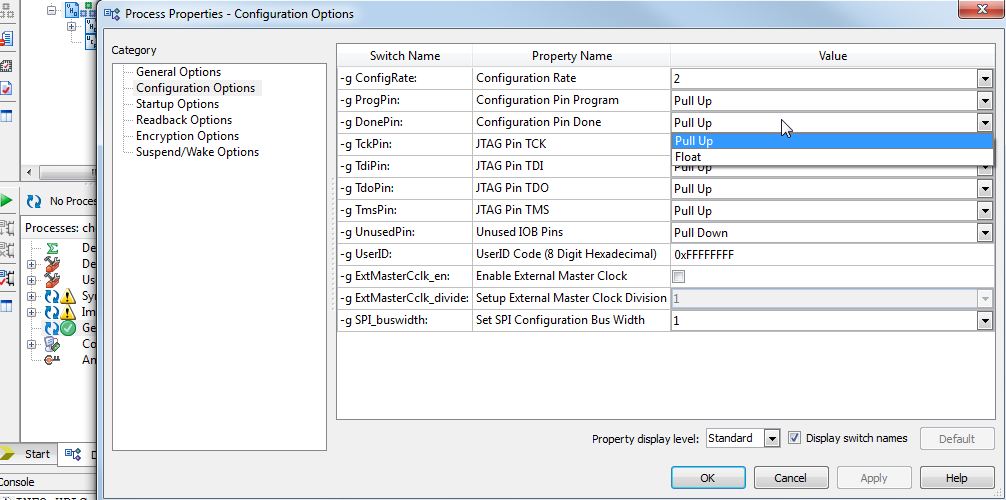Image resolution: width=1006 pixels, height=500 pixels.
Task: Select Startup Options category
Action: point(177,104)
